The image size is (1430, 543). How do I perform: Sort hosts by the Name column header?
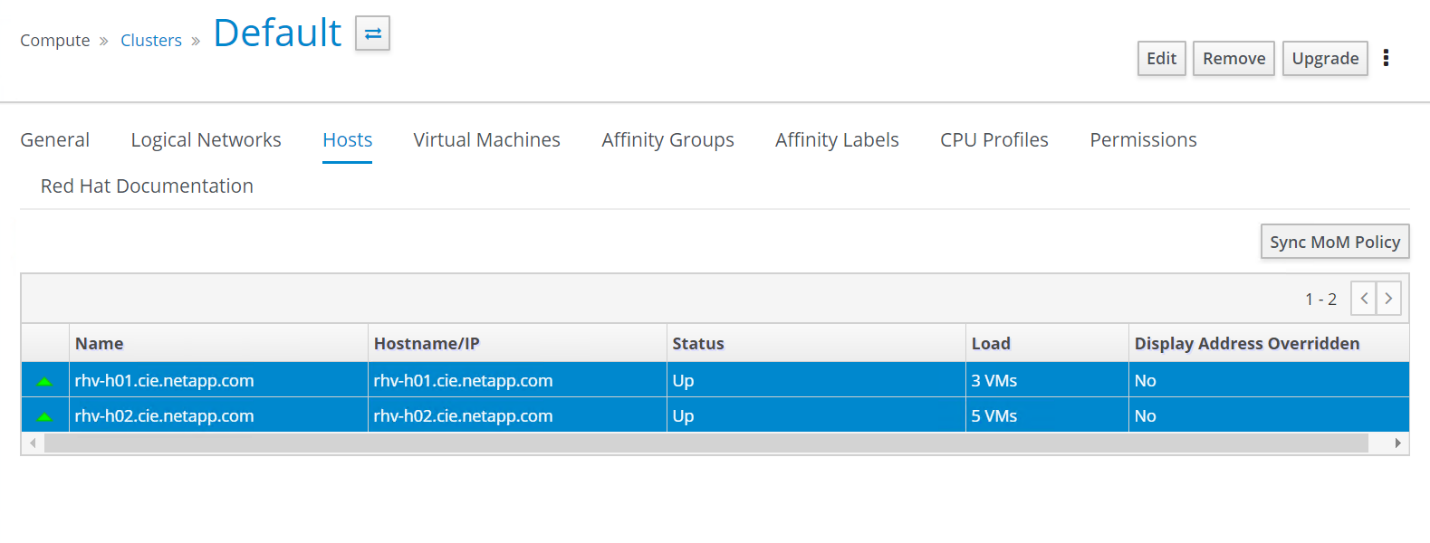[100, 343]
